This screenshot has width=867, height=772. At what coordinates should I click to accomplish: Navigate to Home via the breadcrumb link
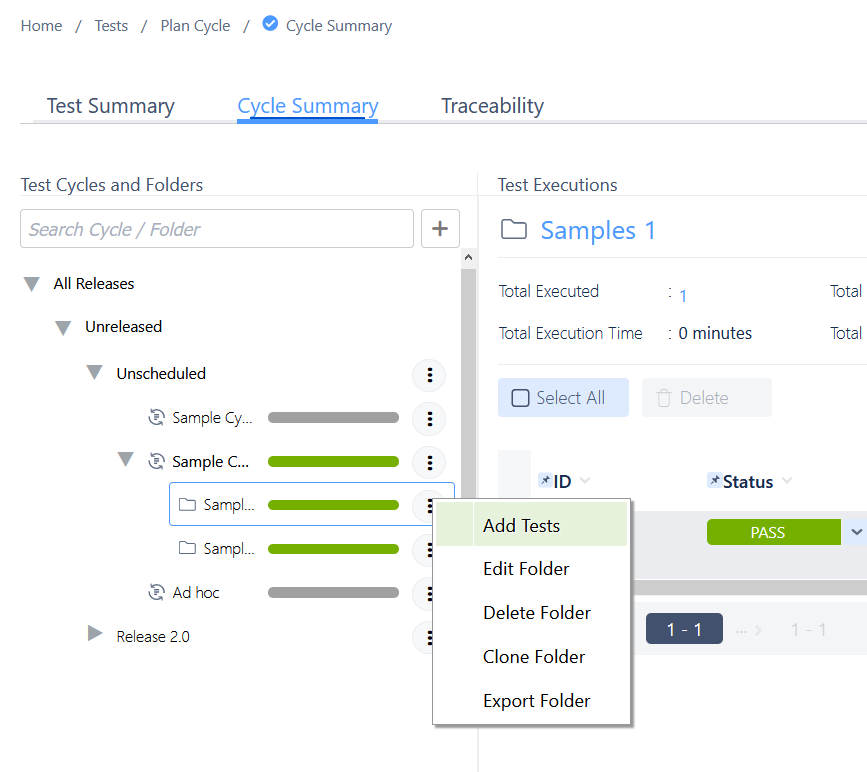[x=41, y=25]
